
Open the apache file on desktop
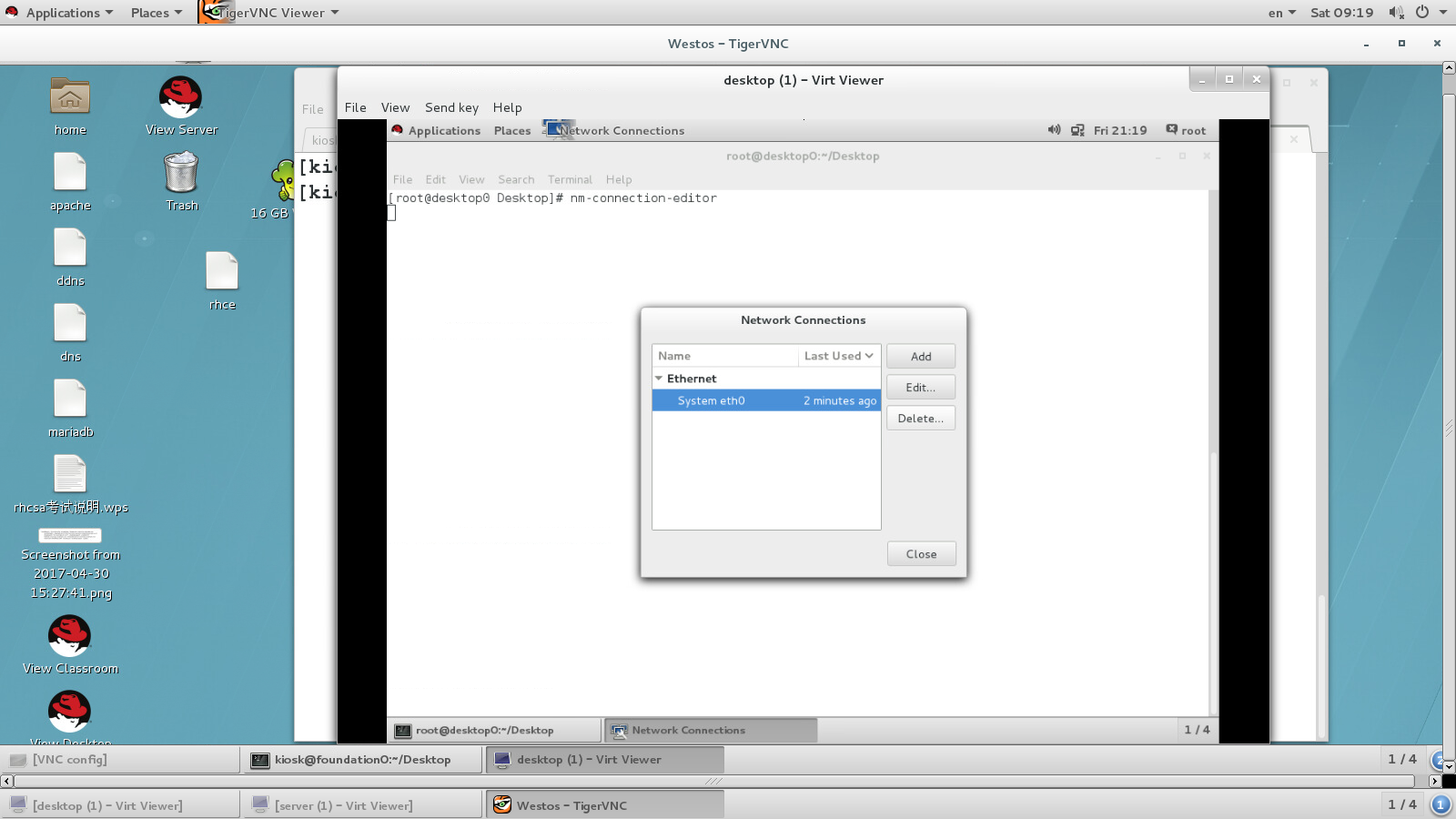[70, 172]
